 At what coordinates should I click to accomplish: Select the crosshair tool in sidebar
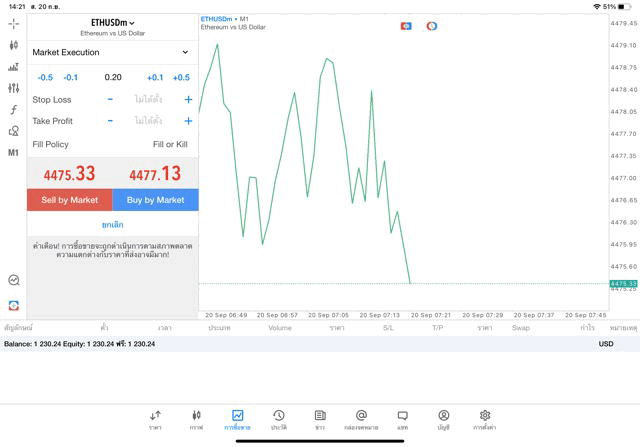(x=13, y=23)
